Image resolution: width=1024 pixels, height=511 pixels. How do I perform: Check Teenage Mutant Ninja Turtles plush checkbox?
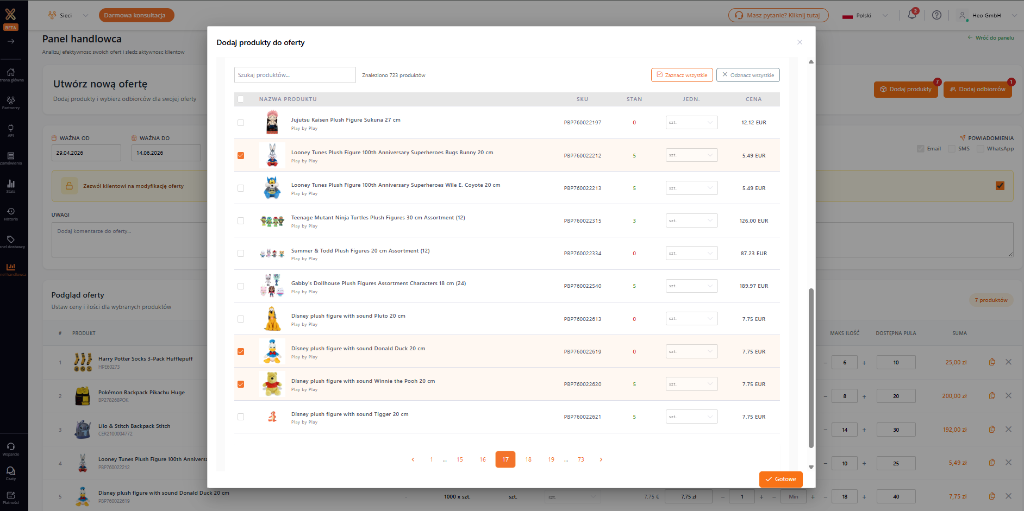click(240, 221)
